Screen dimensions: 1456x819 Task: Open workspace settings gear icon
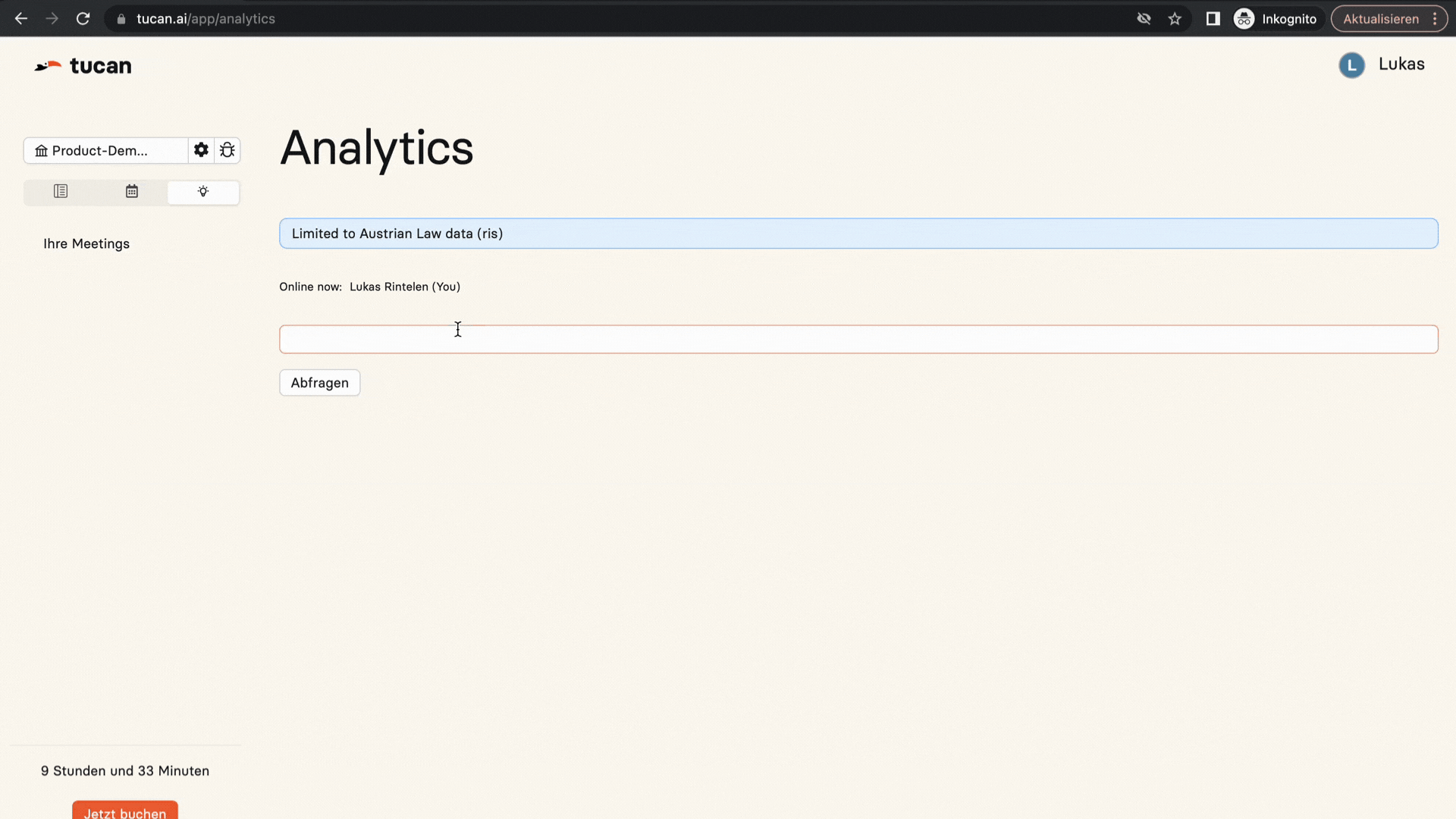click(201, 150)
